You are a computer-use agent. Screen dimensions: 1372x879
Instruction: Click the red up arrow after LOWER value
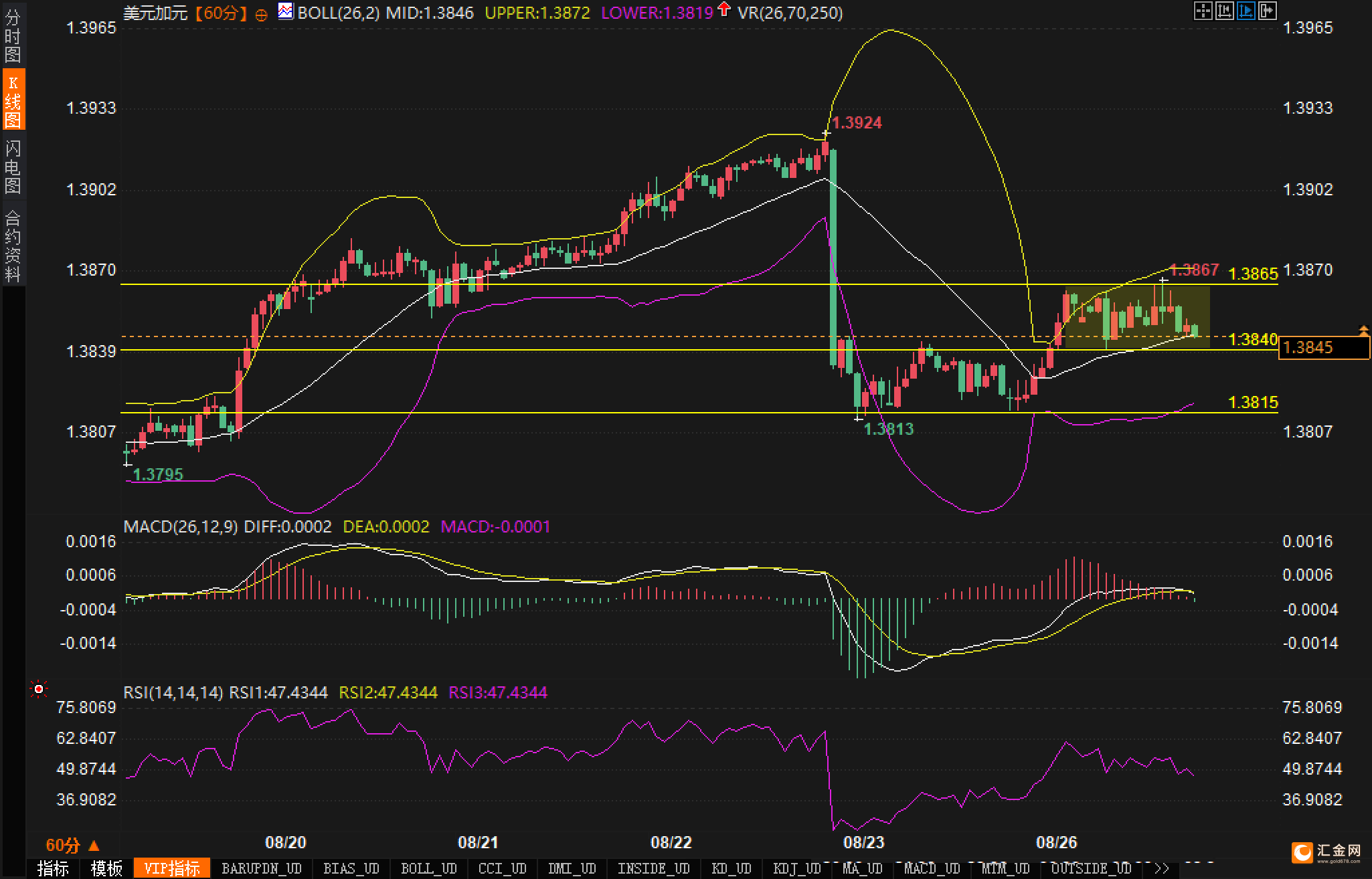click(723, 9)
